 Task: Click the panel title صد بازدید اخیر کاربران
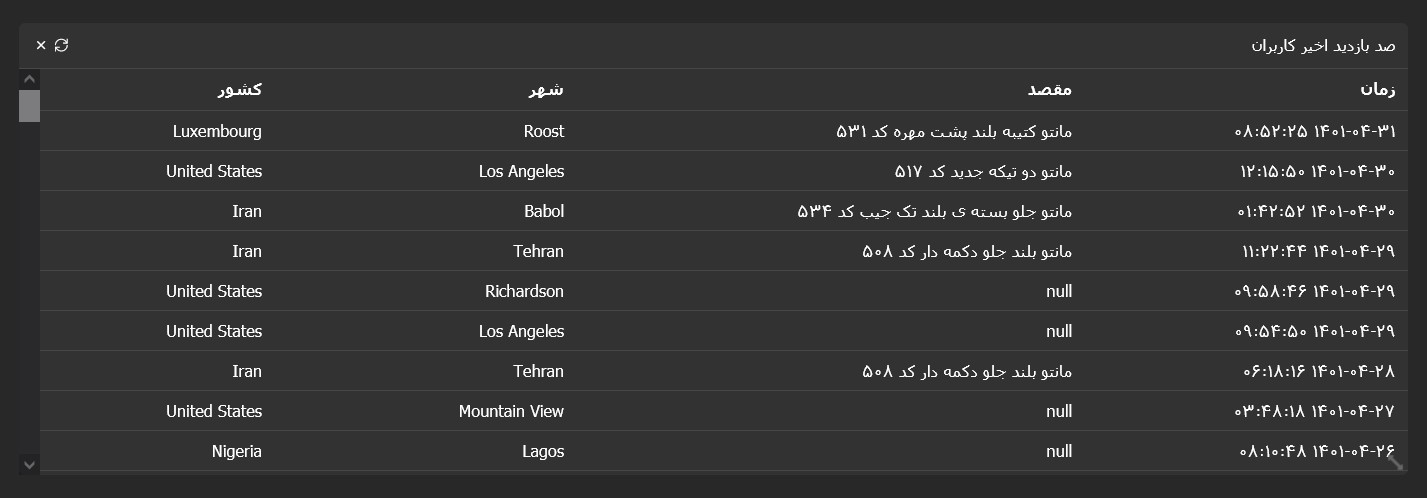(1323, 46)
